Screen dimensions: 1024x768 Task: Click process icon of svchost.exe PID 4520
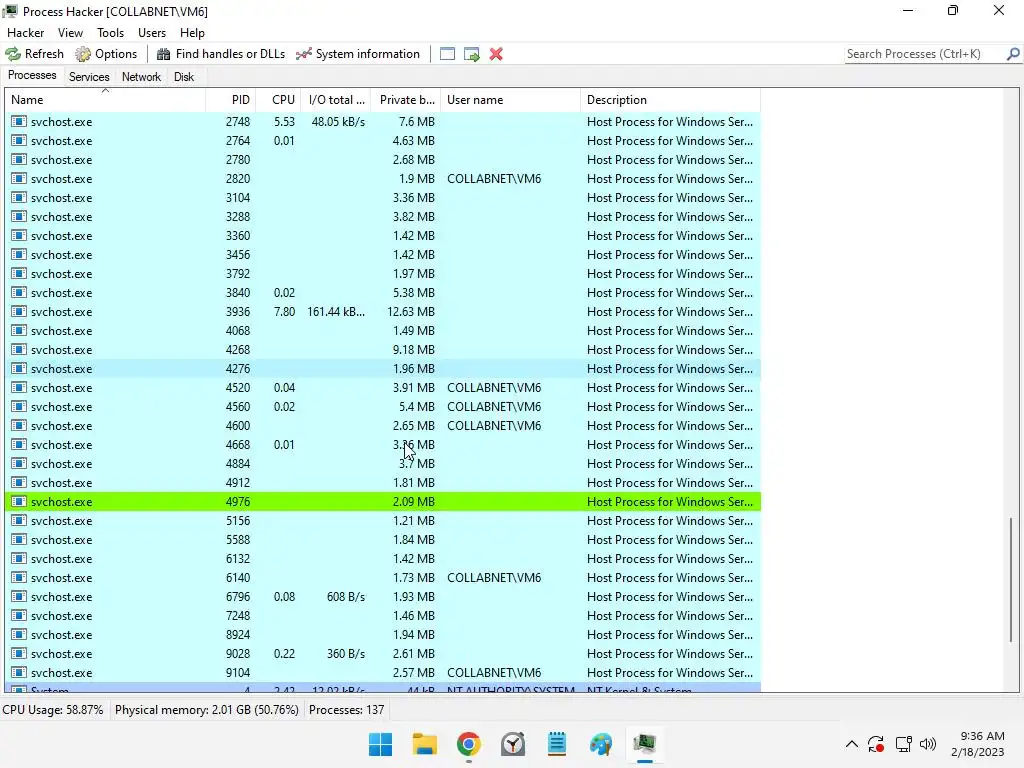19,387
